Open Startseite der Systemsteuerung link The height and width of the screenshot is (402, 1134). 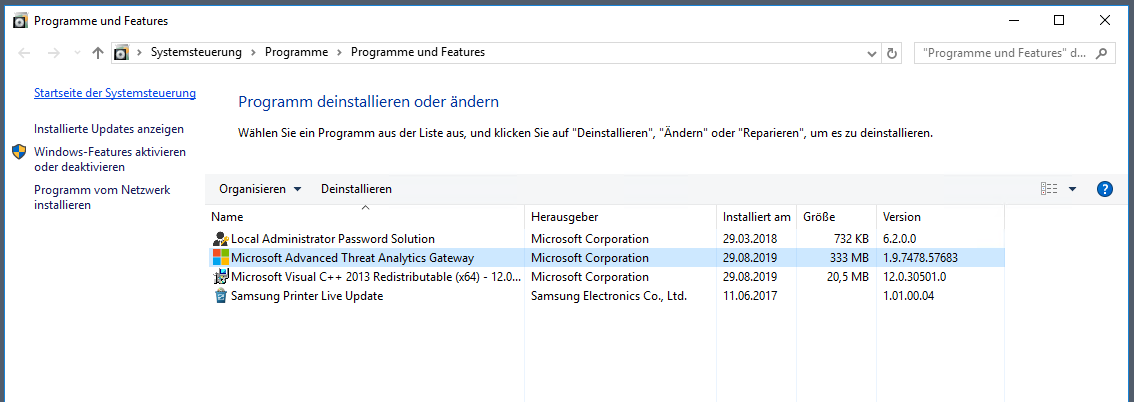point(115,93)
